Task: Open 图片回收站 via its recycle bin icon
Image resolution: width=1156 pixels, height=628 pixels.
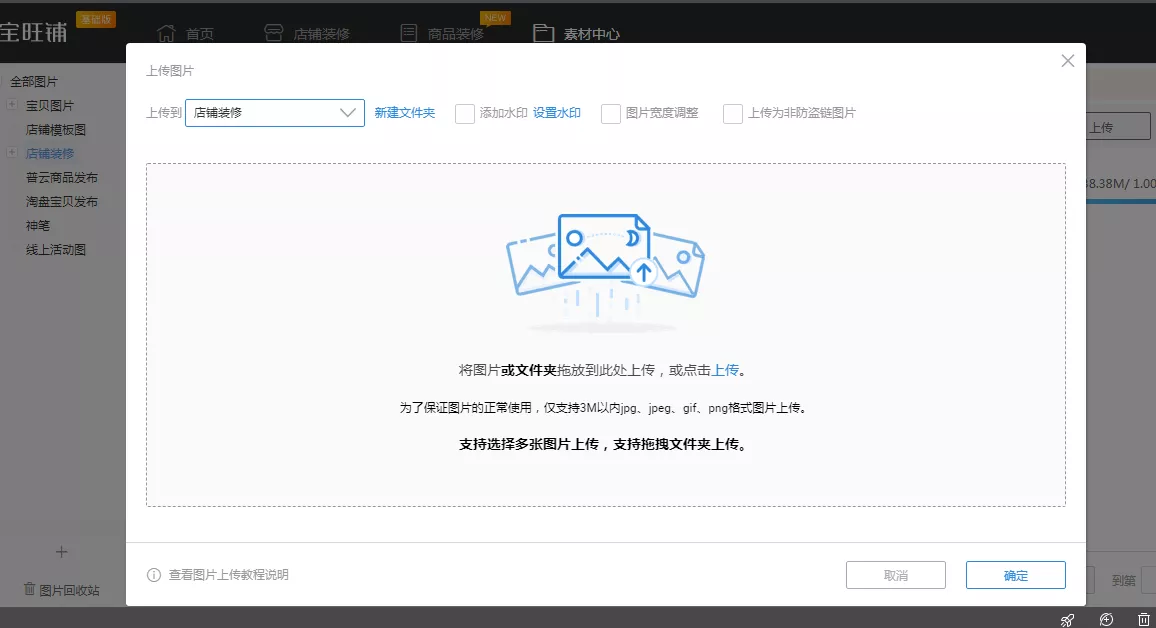Action: pos(30,589)
